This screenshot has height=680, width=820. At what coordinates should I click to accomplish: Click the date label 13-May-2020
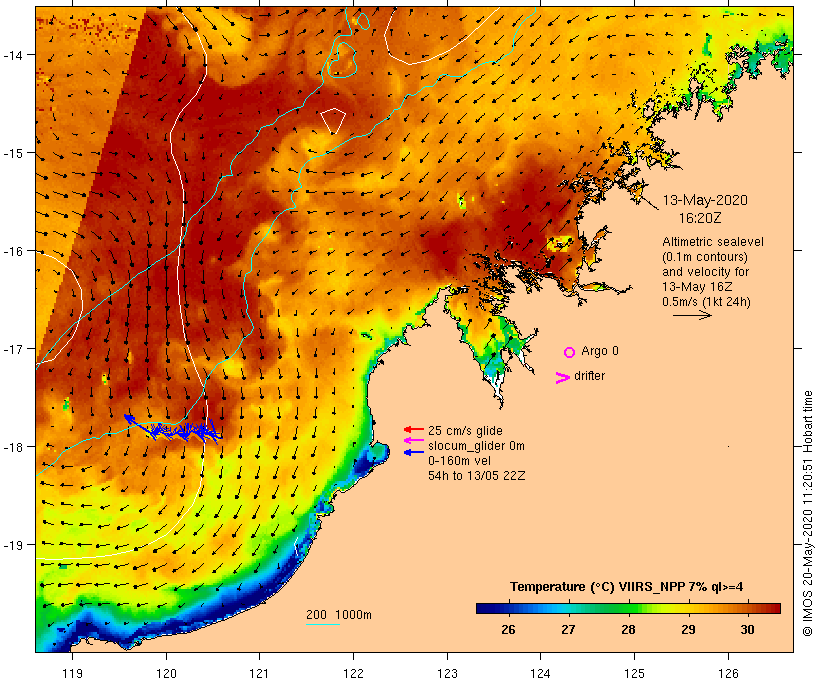(x=705, y=200)
